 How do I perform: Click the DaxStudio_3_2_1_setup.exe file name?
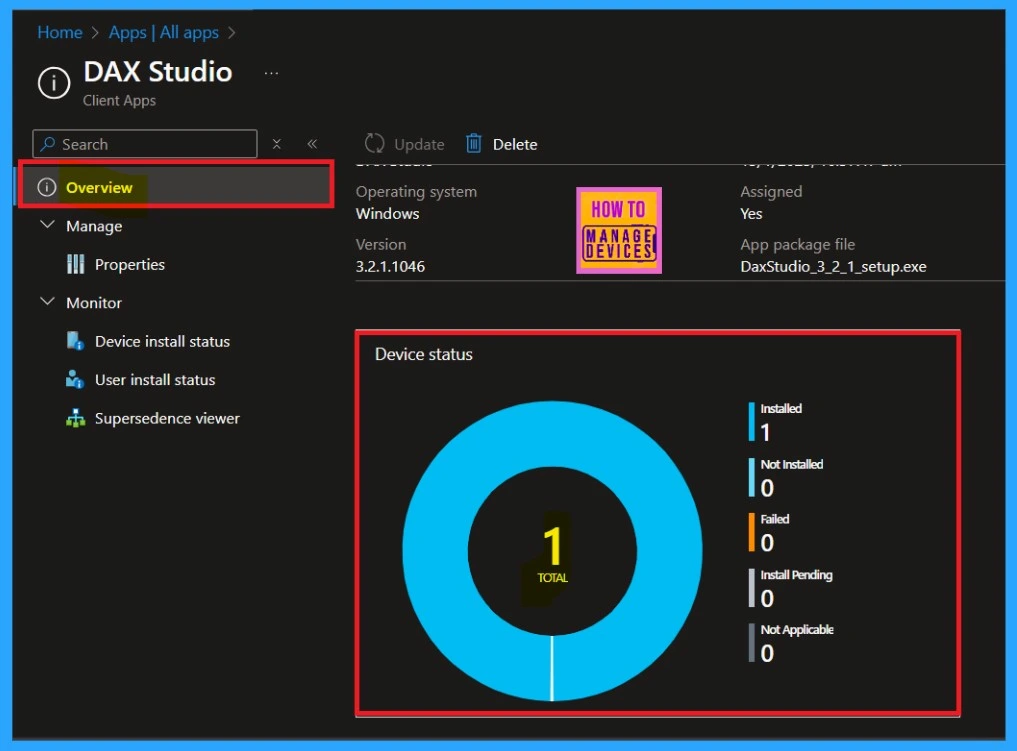(833, 267)
